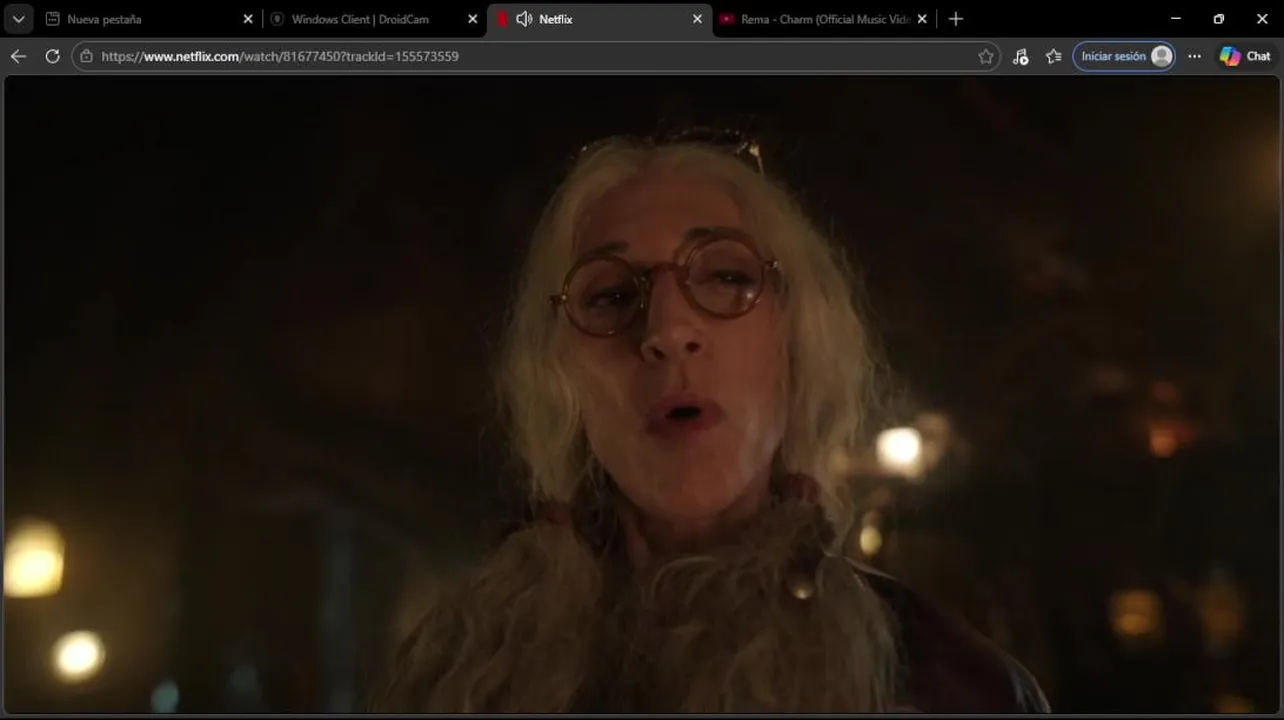Image resolution: width=1284 pixels, height=720 pixels.
Task: Restore down the browser window
Action: pos(1219,19)
